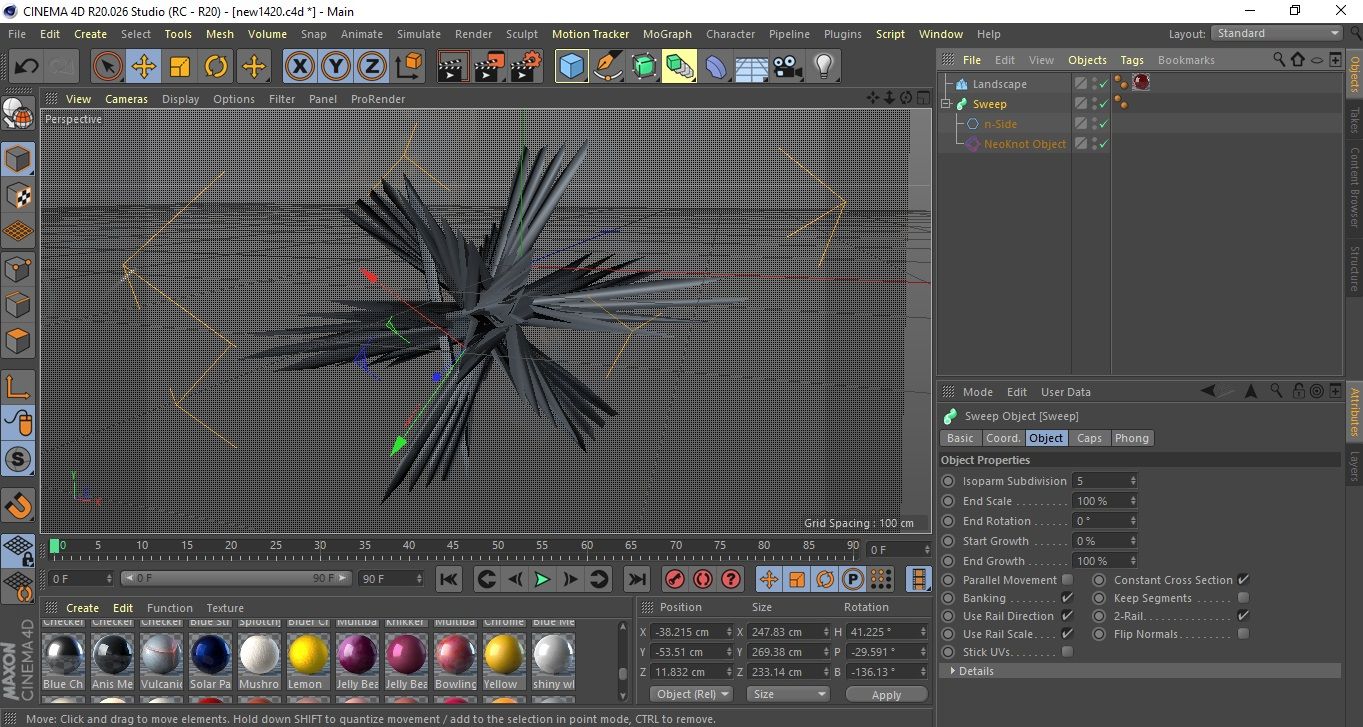Select the Move tool in top toolbar
The image size is (1363, 727).
(x=144, y=67)
